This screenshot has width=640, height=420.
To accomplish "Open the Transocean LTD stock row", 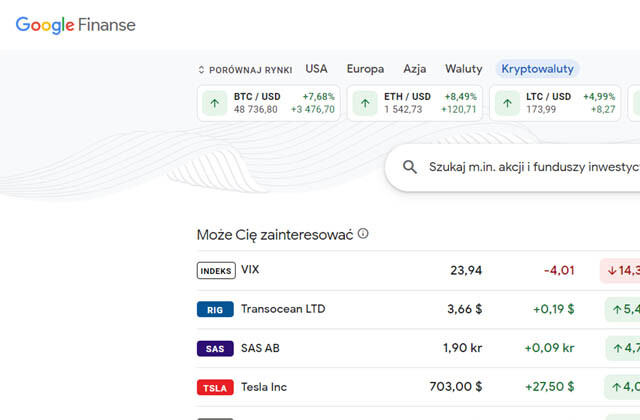I will pyautogui.click(x=418, y=309).
